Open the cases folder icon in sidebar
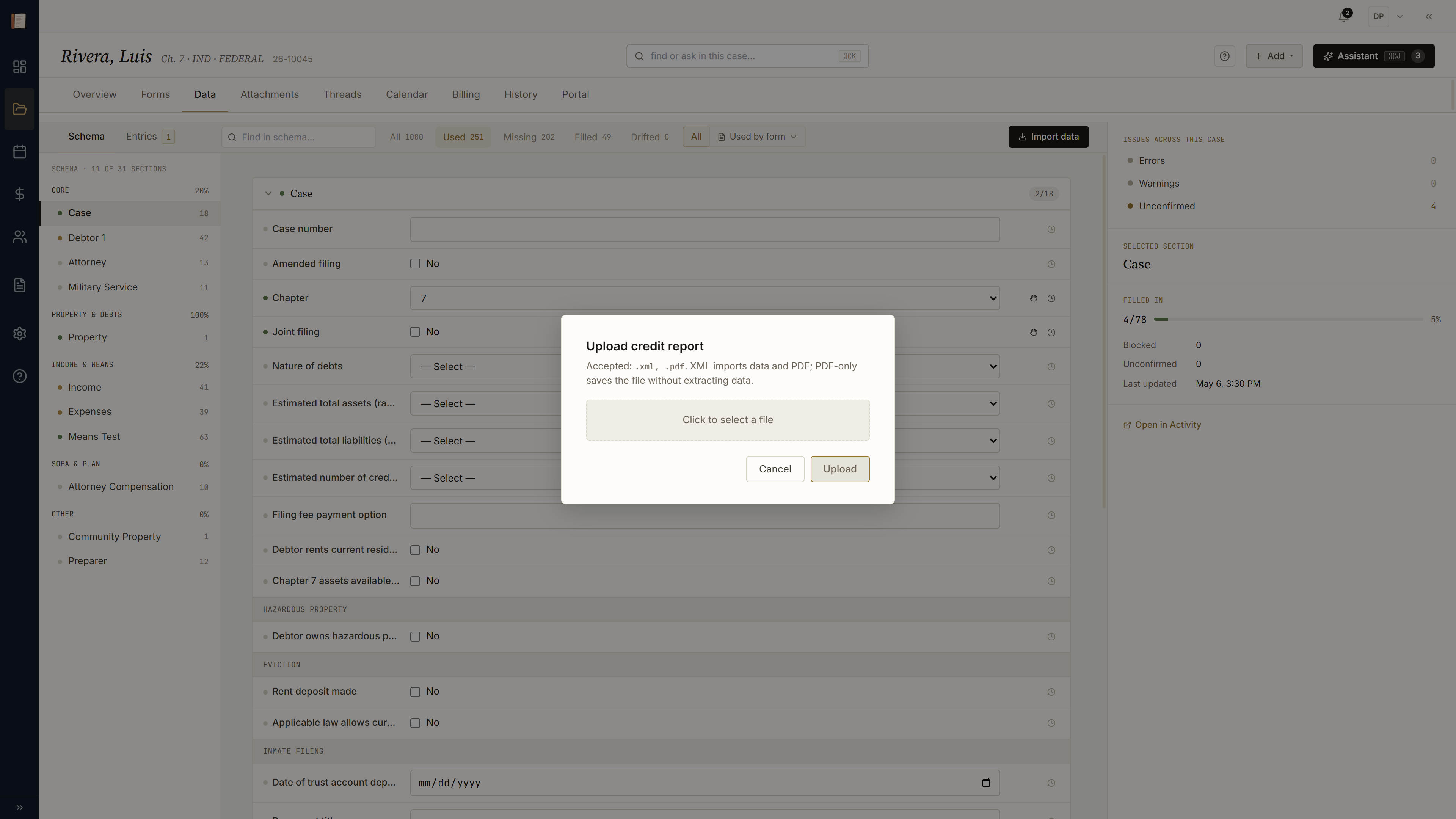 pos(19,109)
